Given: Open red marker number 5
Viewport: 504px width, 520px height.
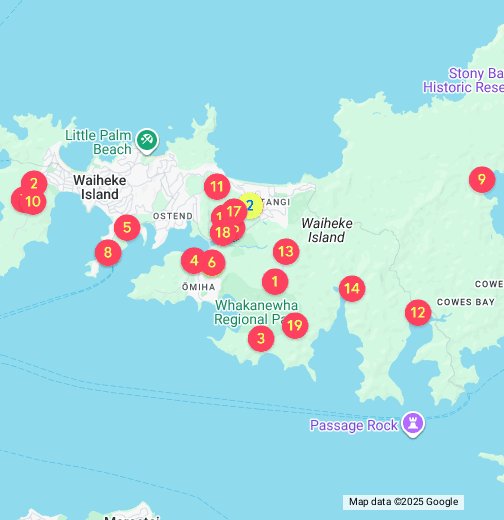Looking at the screenshot, I should (127, 228).
